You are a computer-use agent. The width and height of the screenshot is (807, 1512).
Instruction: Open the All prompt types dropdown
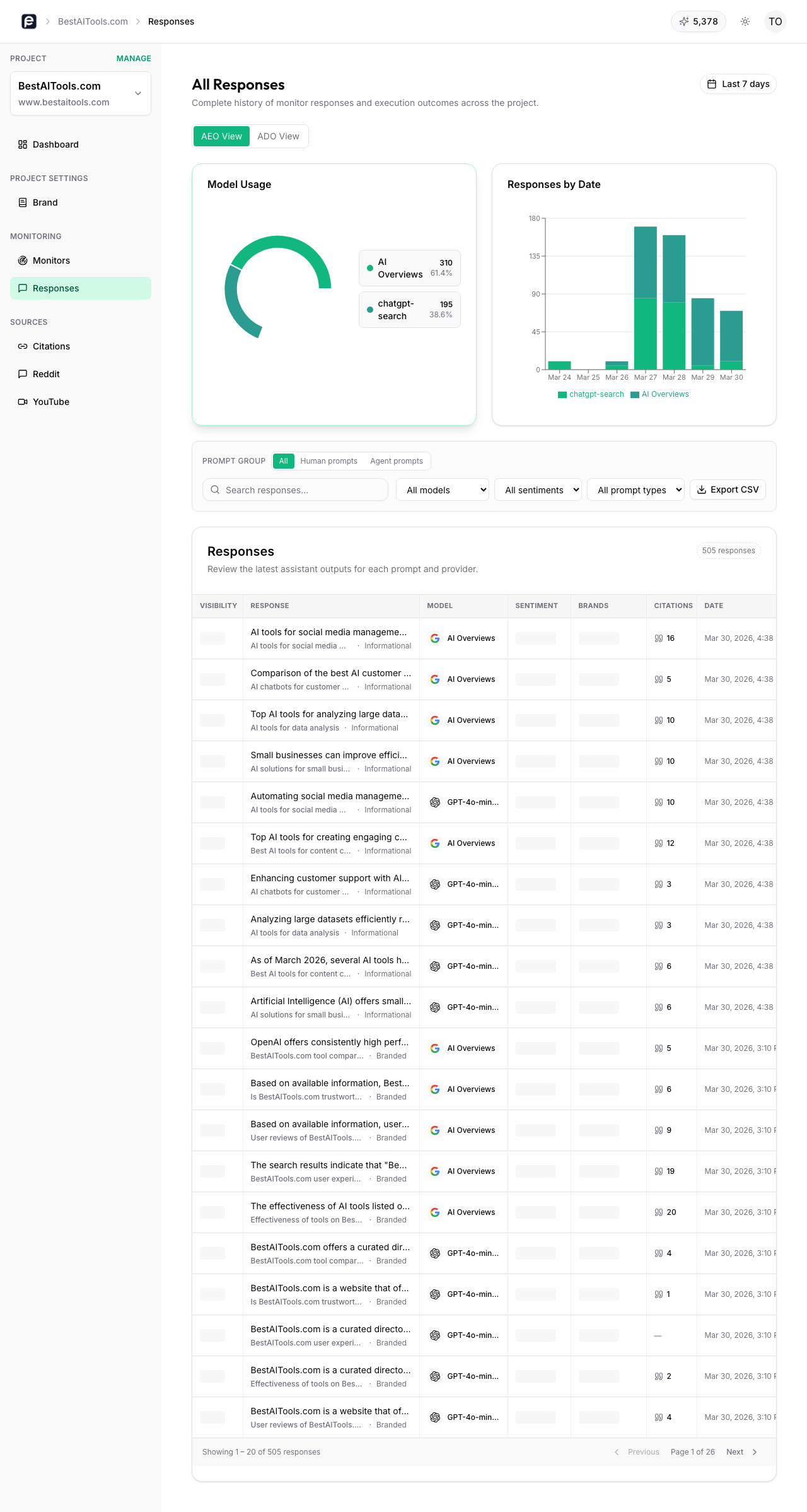tap(636, 489)
